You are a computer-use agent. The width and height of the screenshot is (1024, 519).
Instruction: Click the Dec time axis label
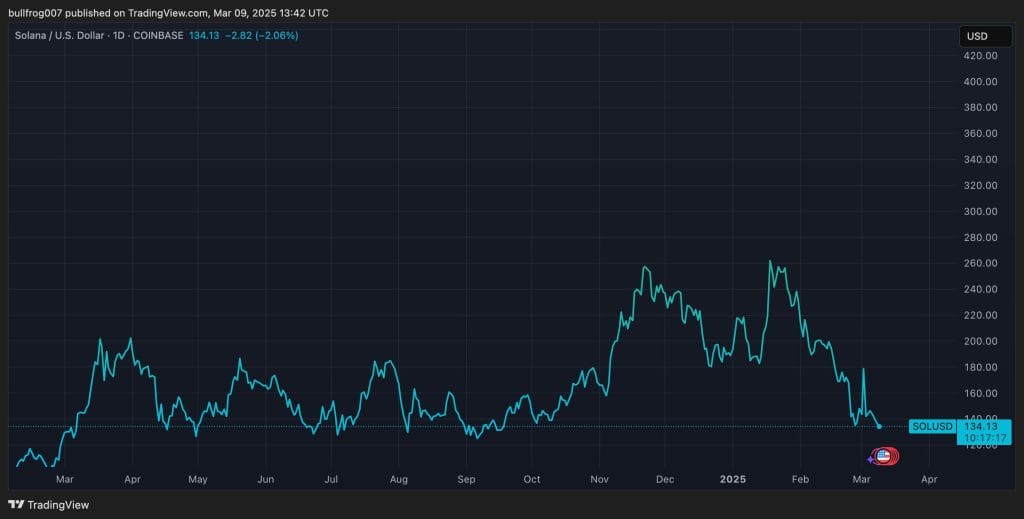pyautogui.click(x=665, y=479)
